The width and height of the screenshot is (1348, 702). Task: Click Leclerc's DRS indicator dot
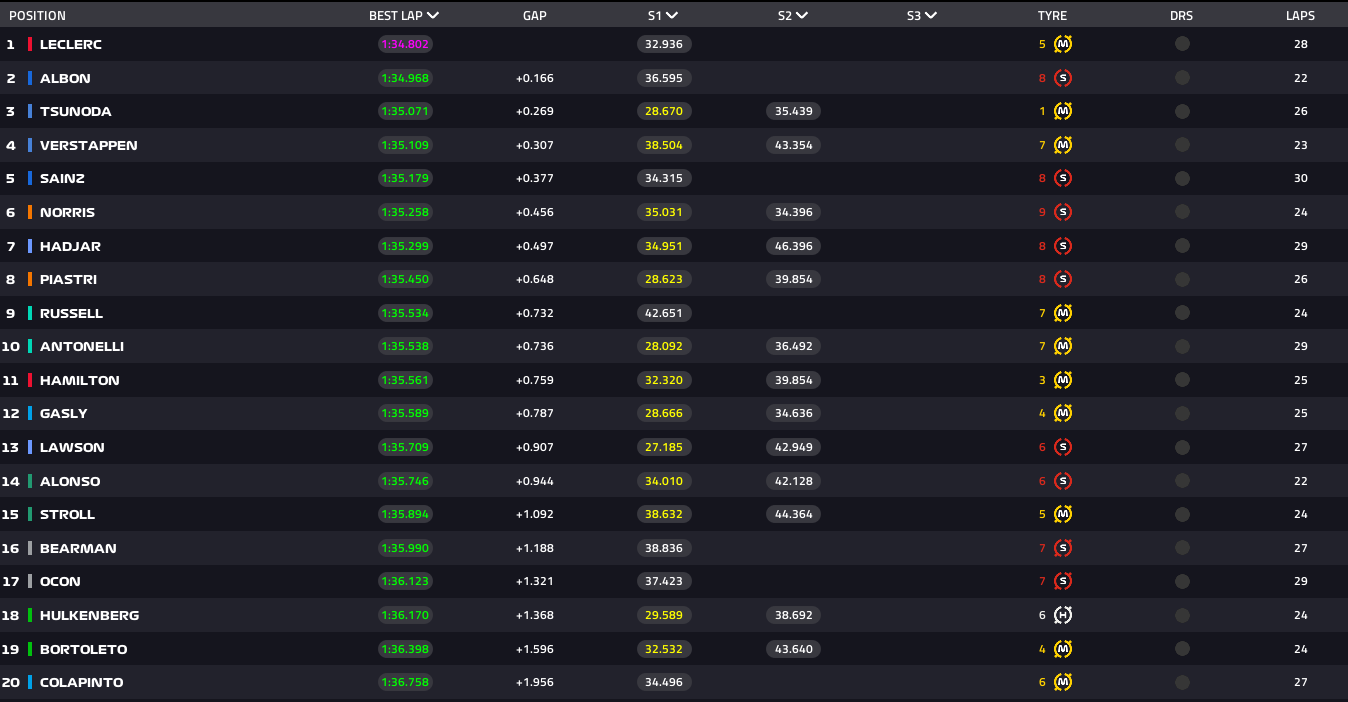[x=1182, y=44]
